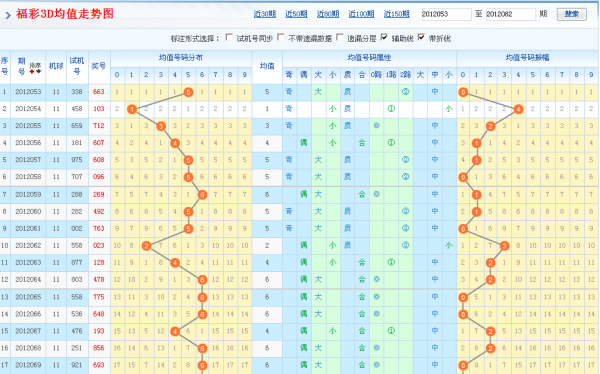Toggle the 不带遗漏数据 checkbox
This screenshot has height=374, width=600.
tap(281, 37)
